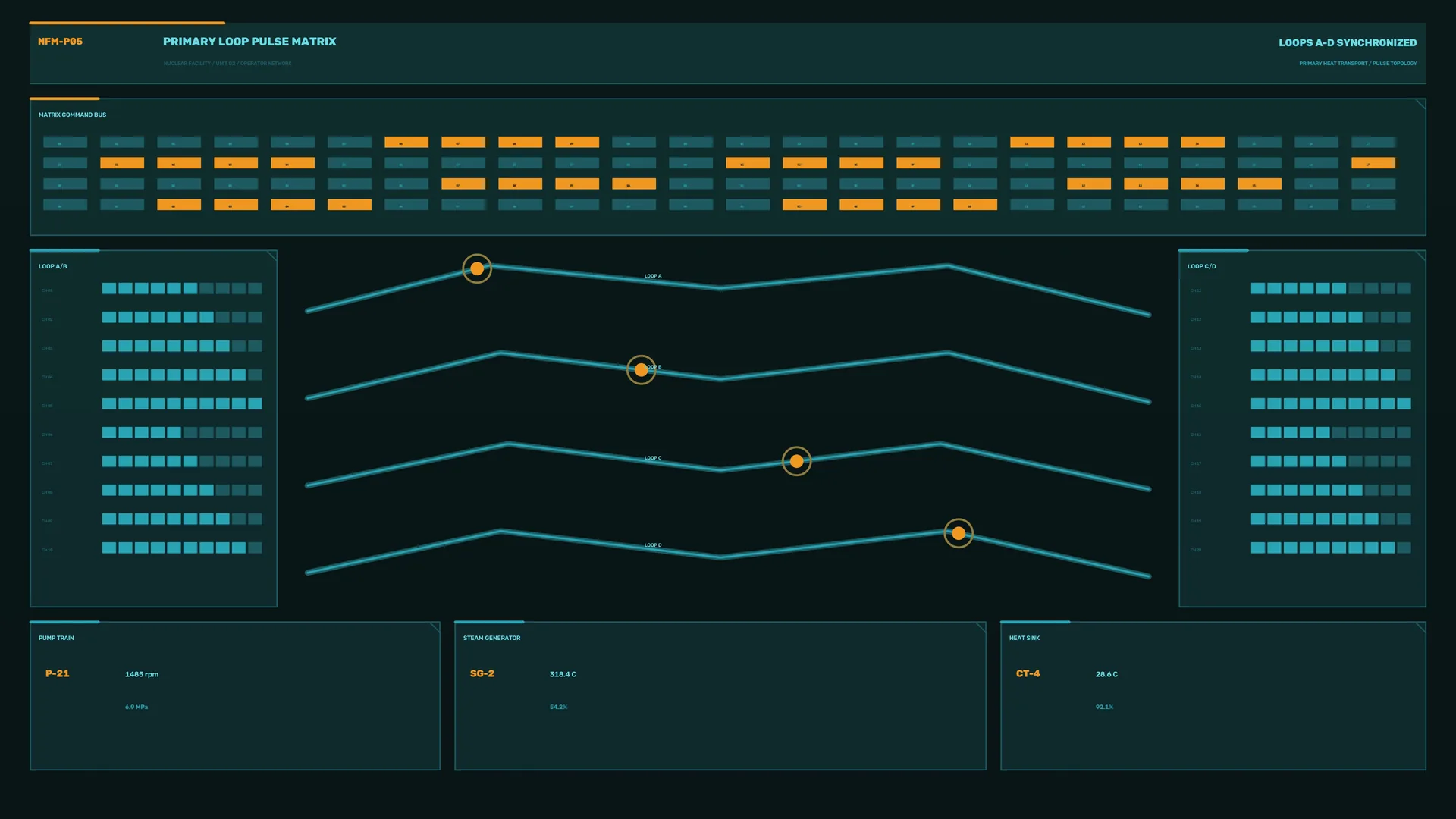The image size is (1456, 819).
Task: Click the LOOP C line label
Action: (653, 458)
